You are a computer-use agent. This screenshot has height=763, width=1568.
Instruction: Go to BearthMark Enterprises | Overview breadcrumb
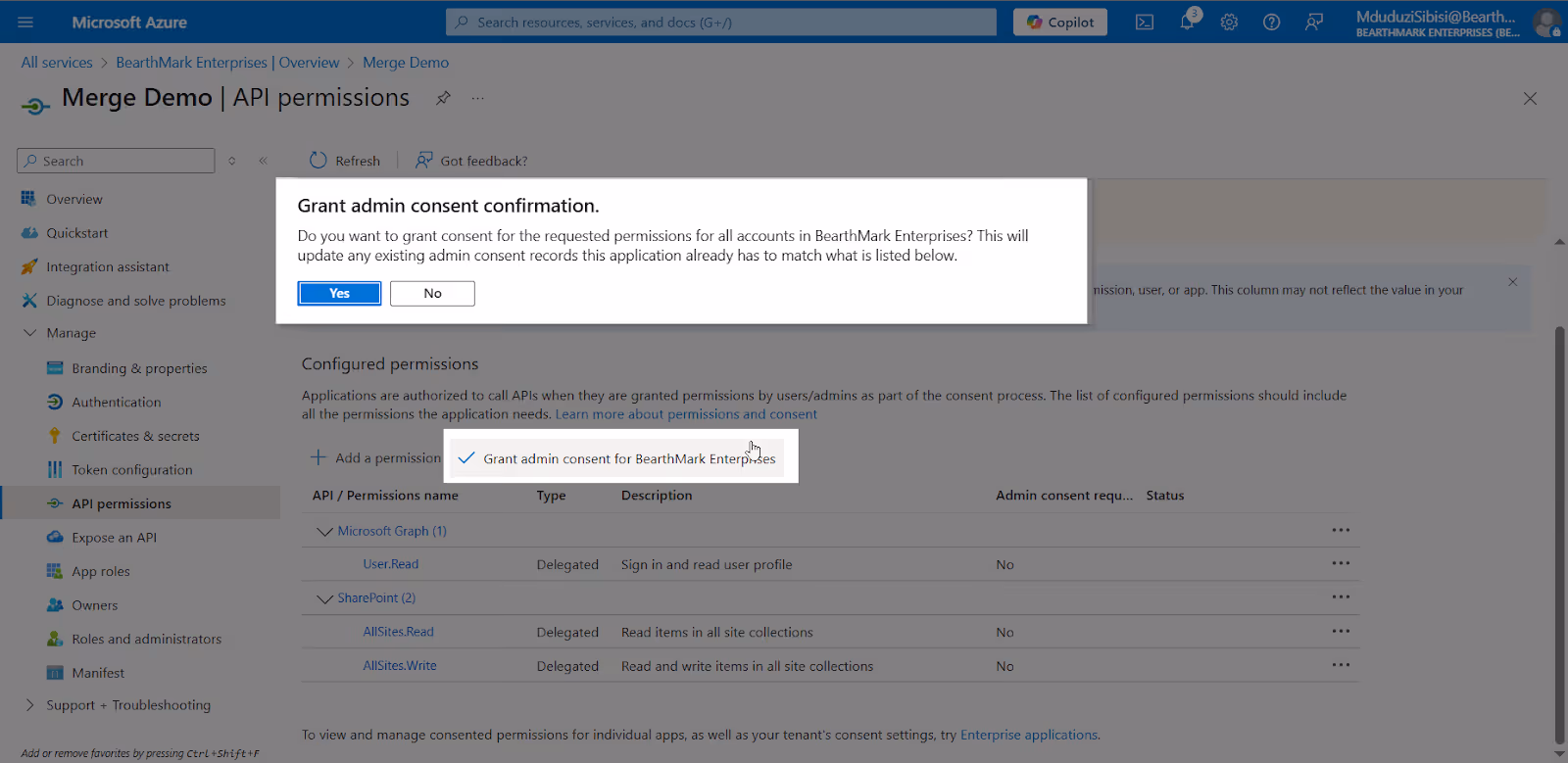click(227, 63)
